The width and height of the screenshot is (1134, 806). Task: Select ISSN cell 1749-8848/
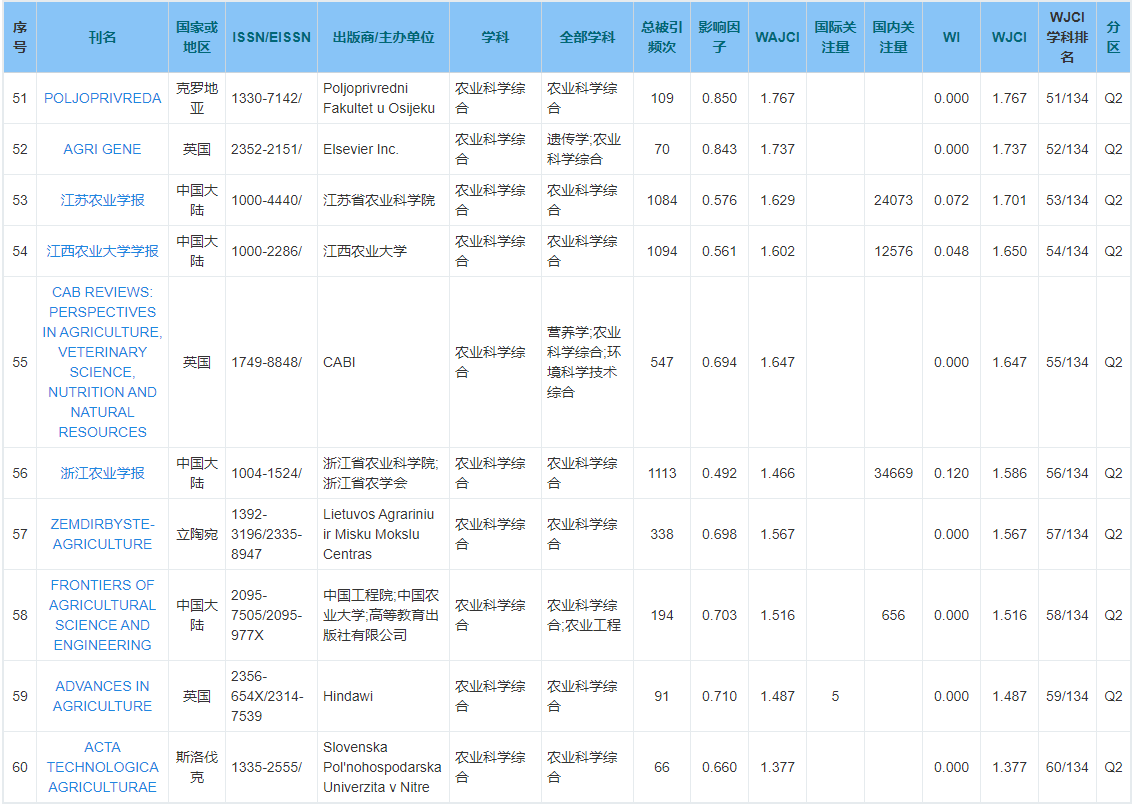pos(271,362)
